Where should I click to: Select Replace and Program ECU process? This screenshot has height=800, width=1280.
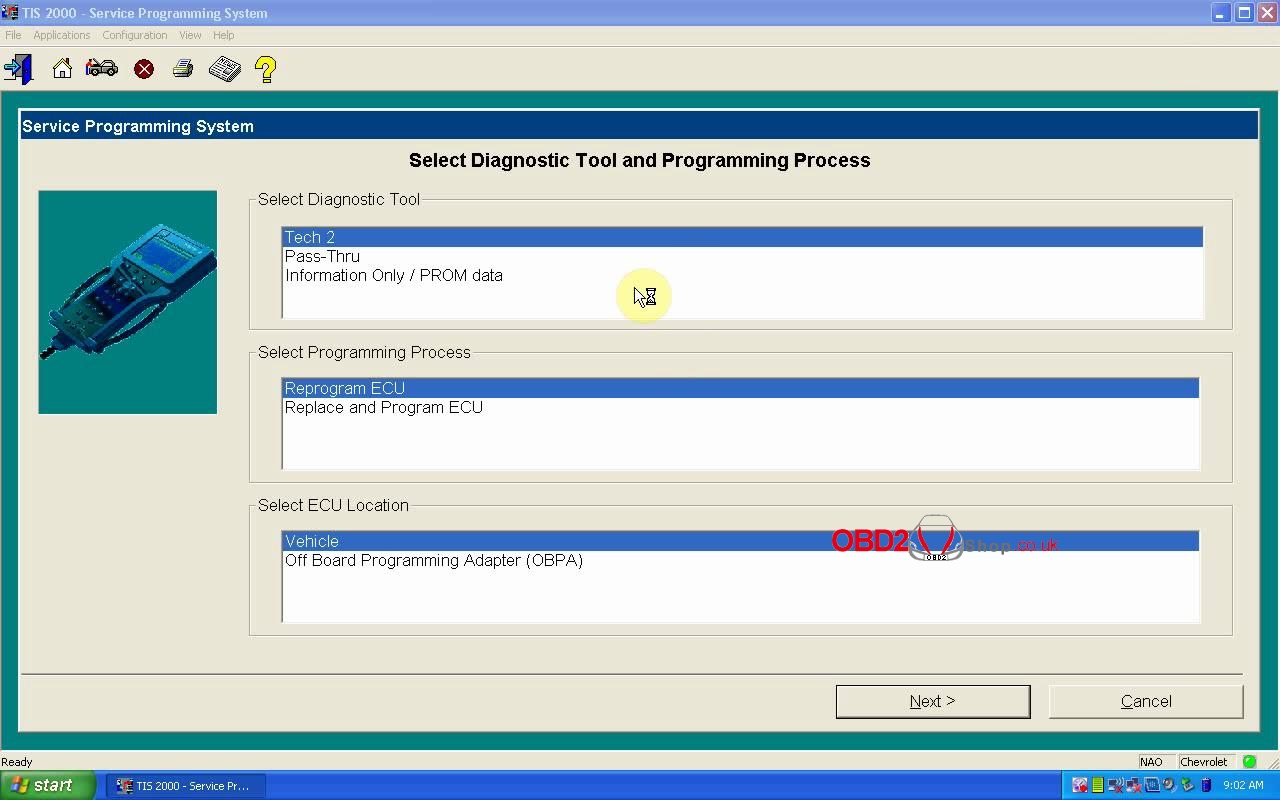point(383,407)
